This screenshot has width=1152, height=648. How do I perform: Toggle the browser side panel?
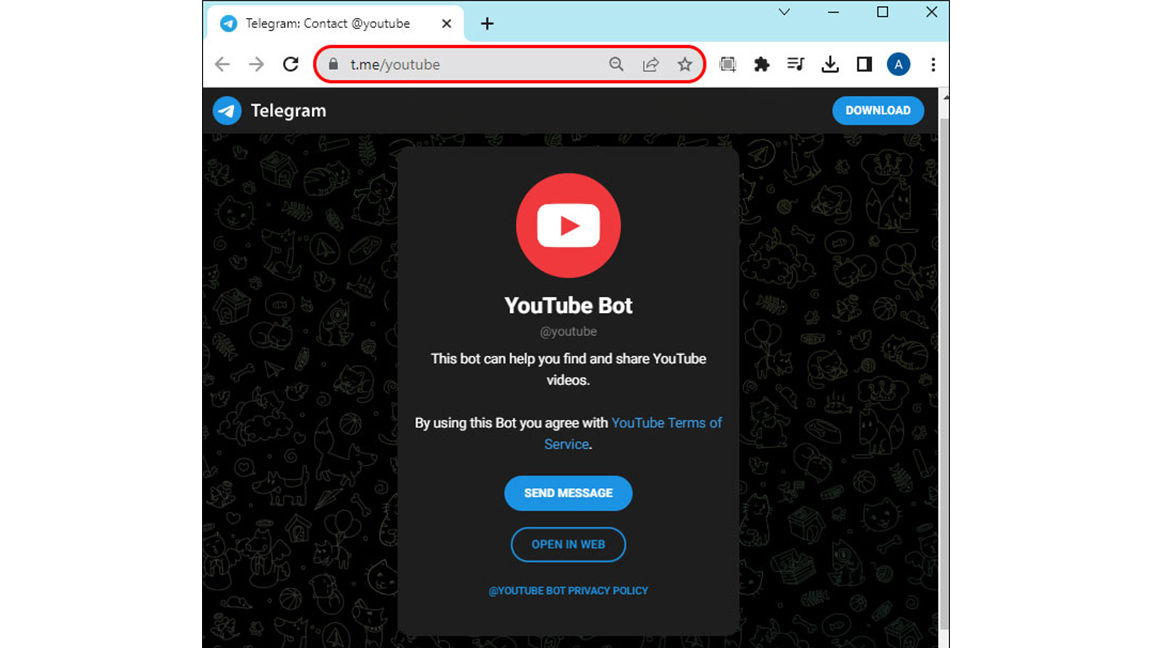[x=864, y=65]
